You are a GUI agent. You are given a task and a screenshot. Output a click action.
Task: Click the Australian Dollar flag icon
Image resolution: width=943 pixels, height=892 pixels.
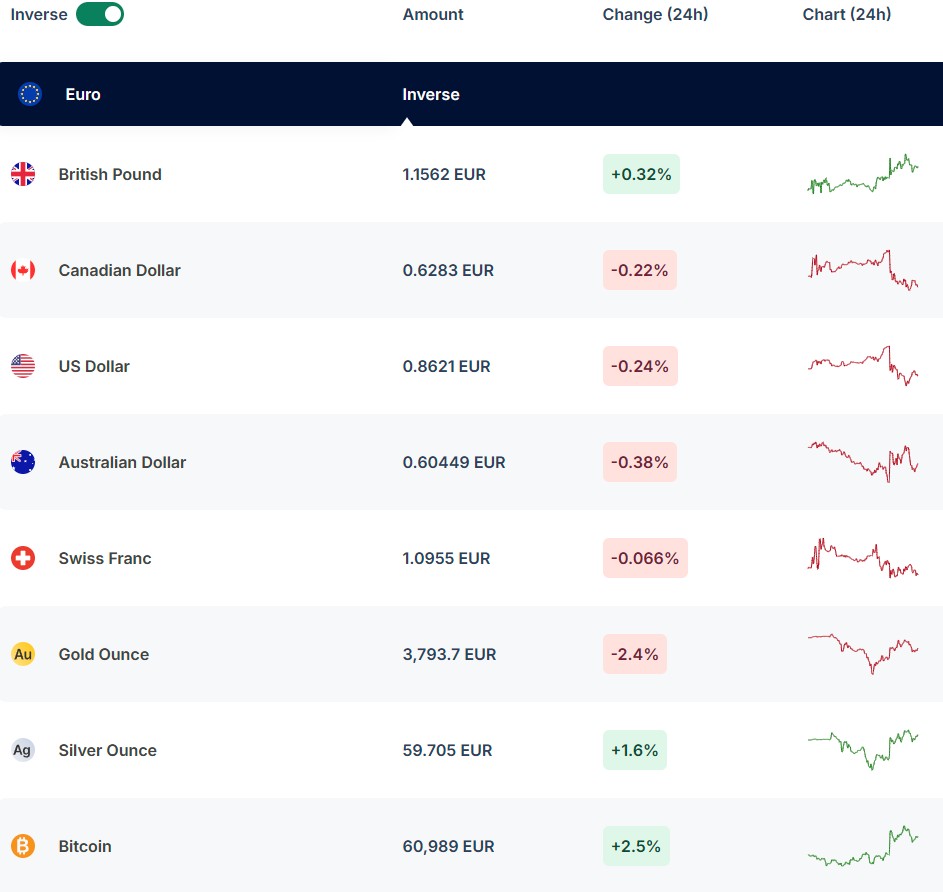[x=23, y=462]
